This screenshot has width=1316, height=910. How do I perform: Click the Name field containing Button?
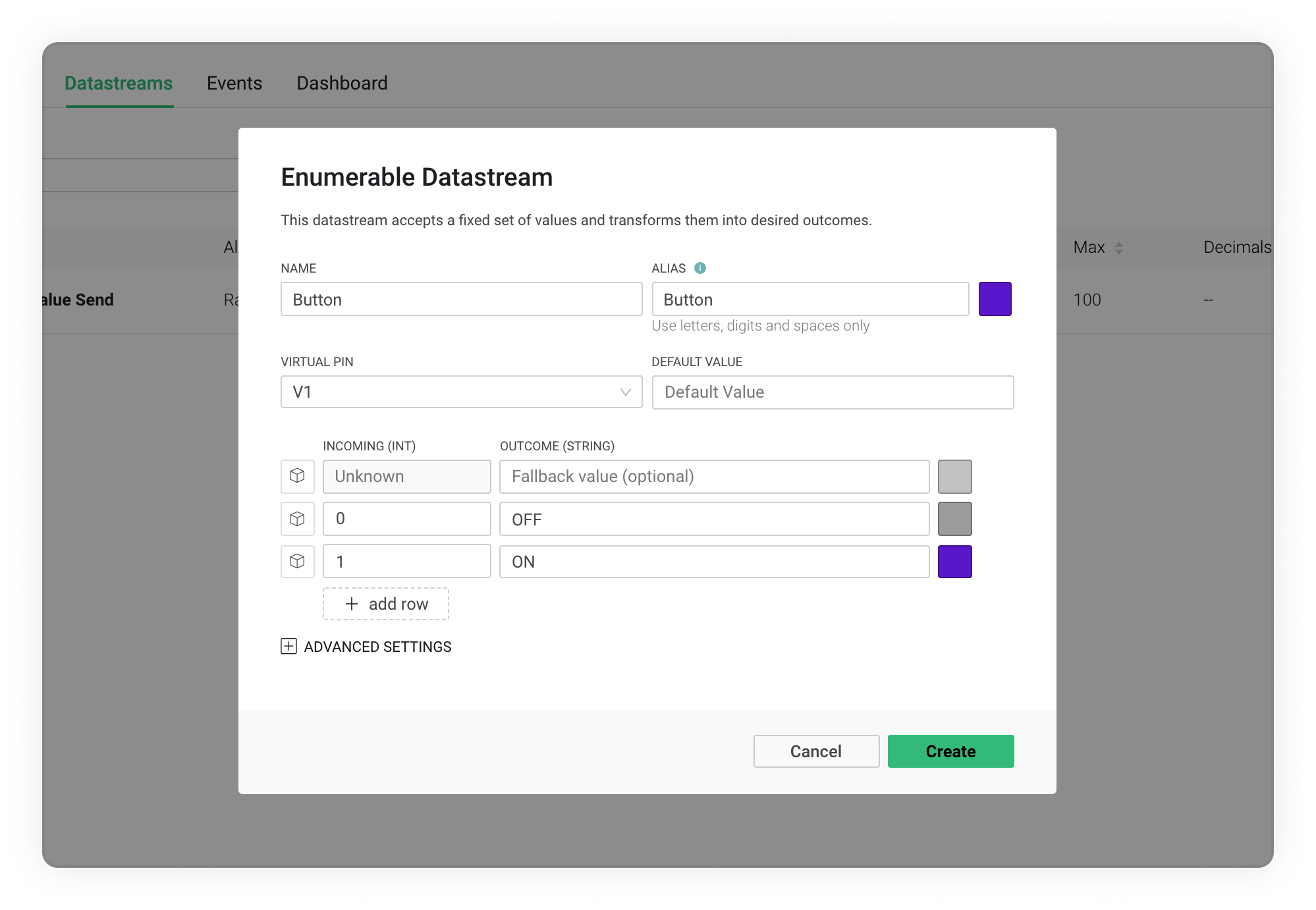pos(461,299)
